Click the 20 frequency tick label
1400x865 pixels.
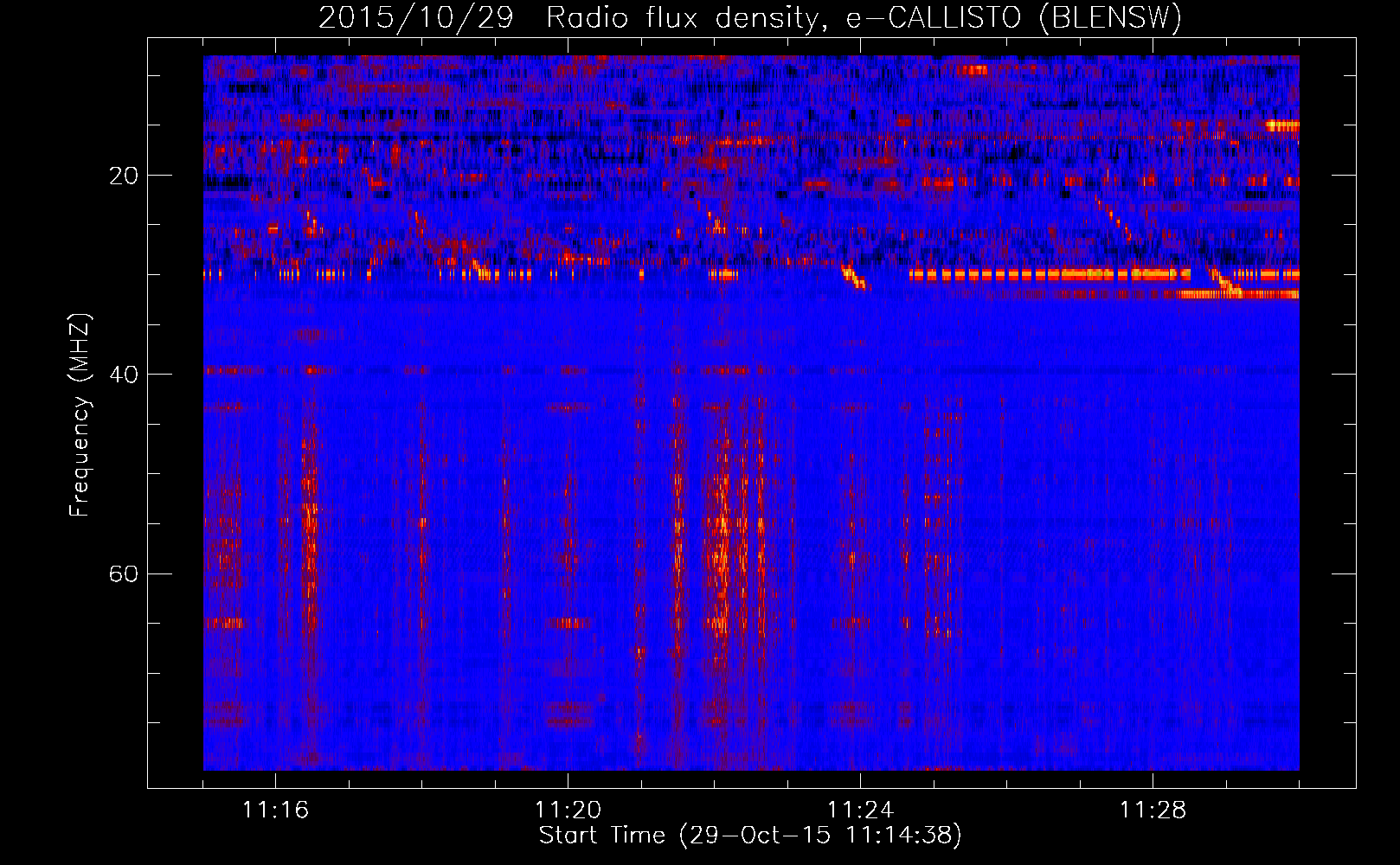124,176
